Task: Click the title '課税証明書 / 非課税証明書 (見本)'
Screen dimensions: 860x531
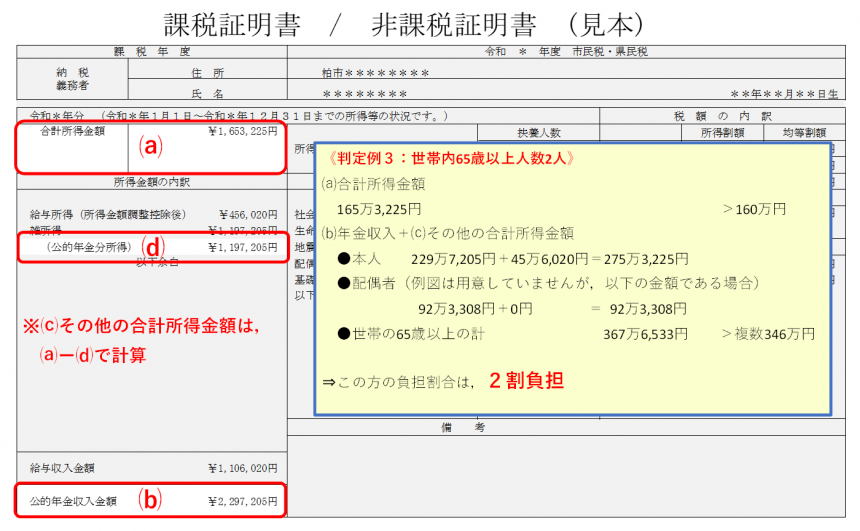Action: (404, 24)
